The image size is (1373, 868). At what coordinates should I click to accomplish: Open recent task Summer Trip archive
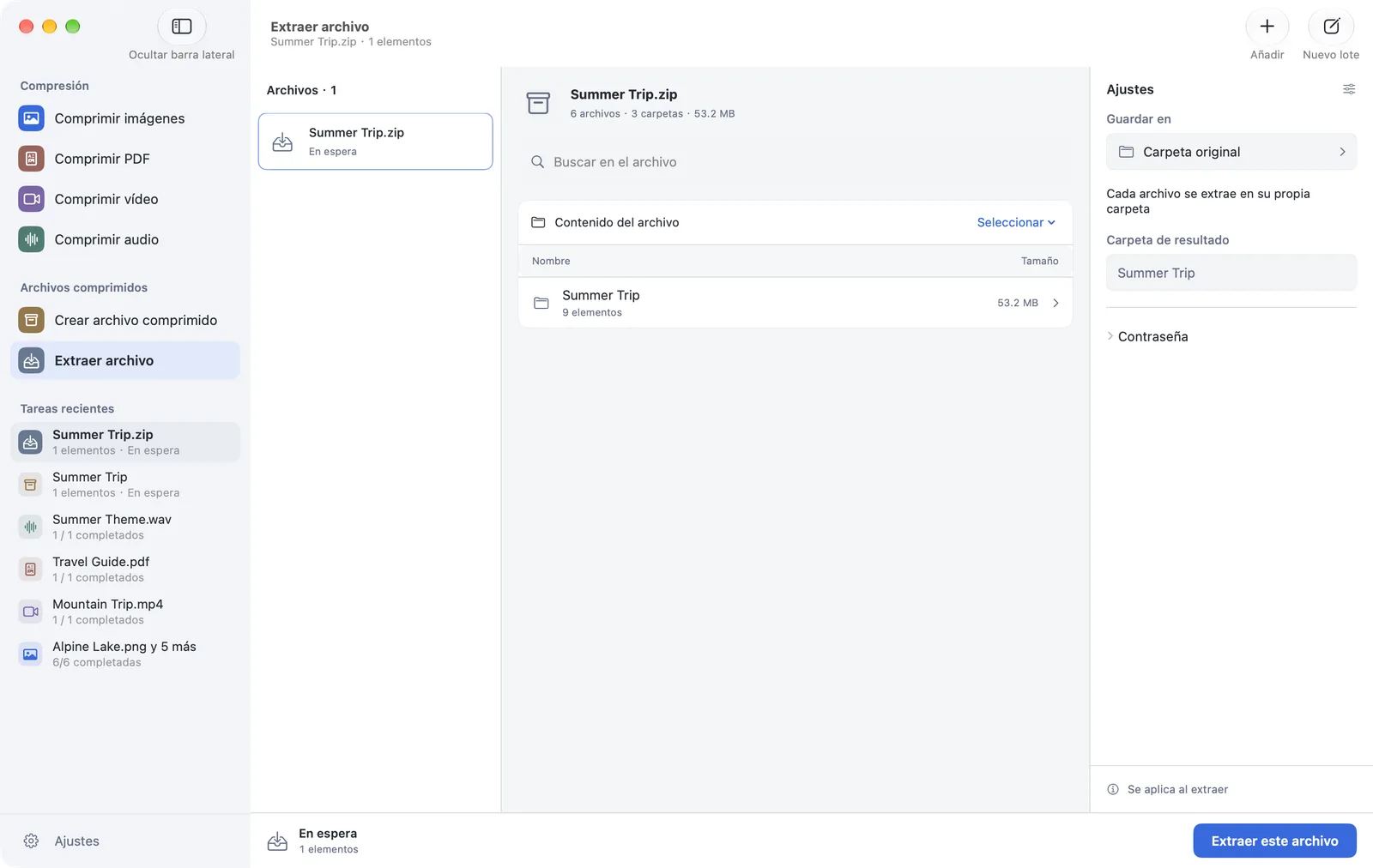click(125, 485)
